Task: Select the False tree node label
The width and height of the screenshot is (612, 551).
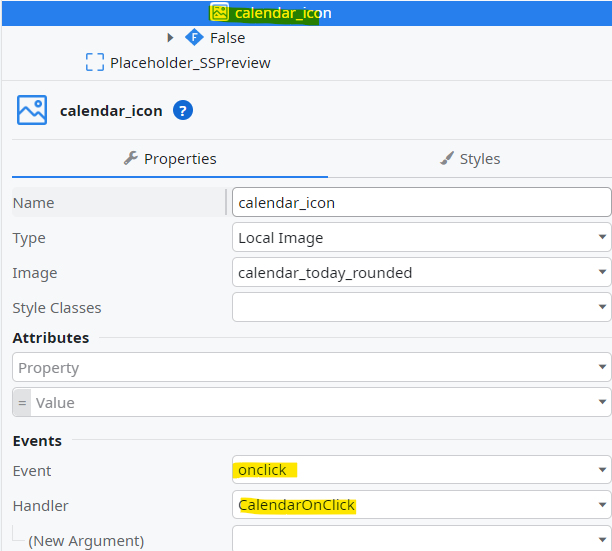Action: (228, 38)
